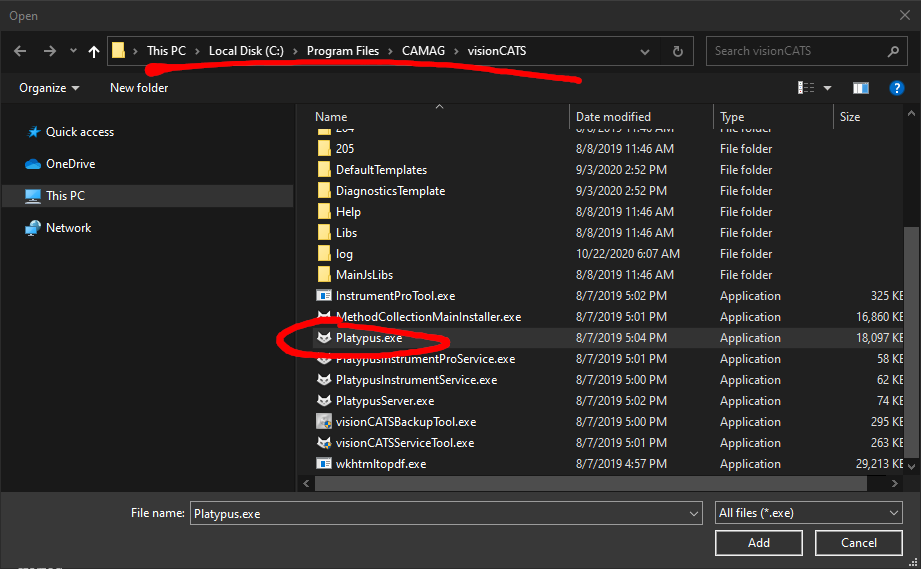Toggle the preview pane icon

(x=861, y=88)
